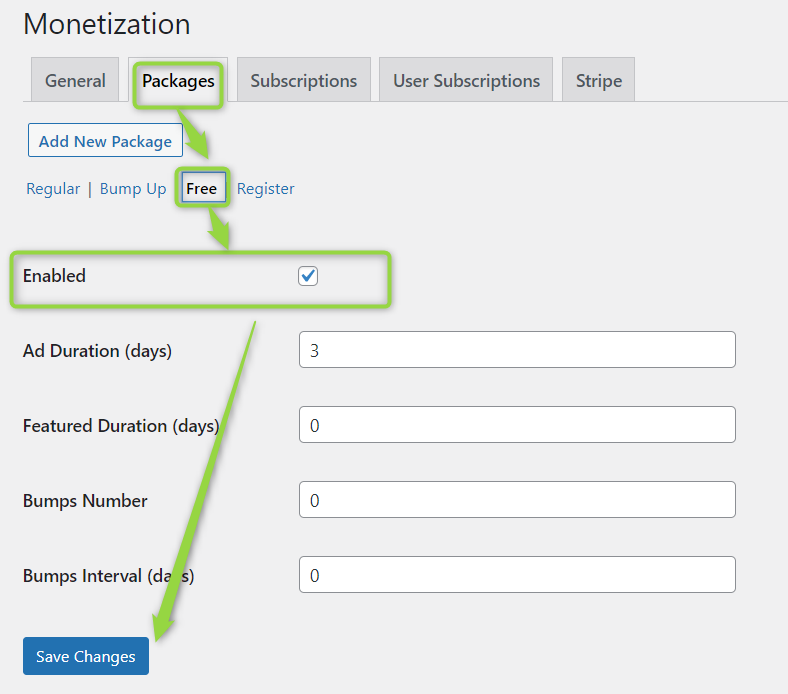
Task: Select the Bumps Interval input box
Action: (517, 575)
